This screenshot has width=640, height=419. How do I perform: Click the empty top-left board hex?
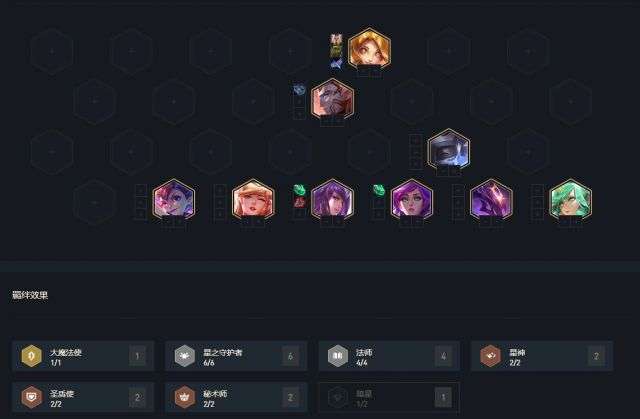[x=52, y=51]
